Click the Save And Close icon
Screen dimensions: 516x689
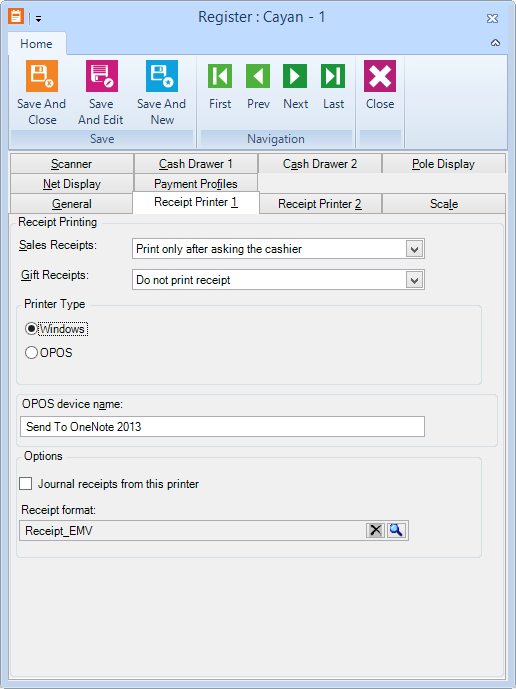42,76
